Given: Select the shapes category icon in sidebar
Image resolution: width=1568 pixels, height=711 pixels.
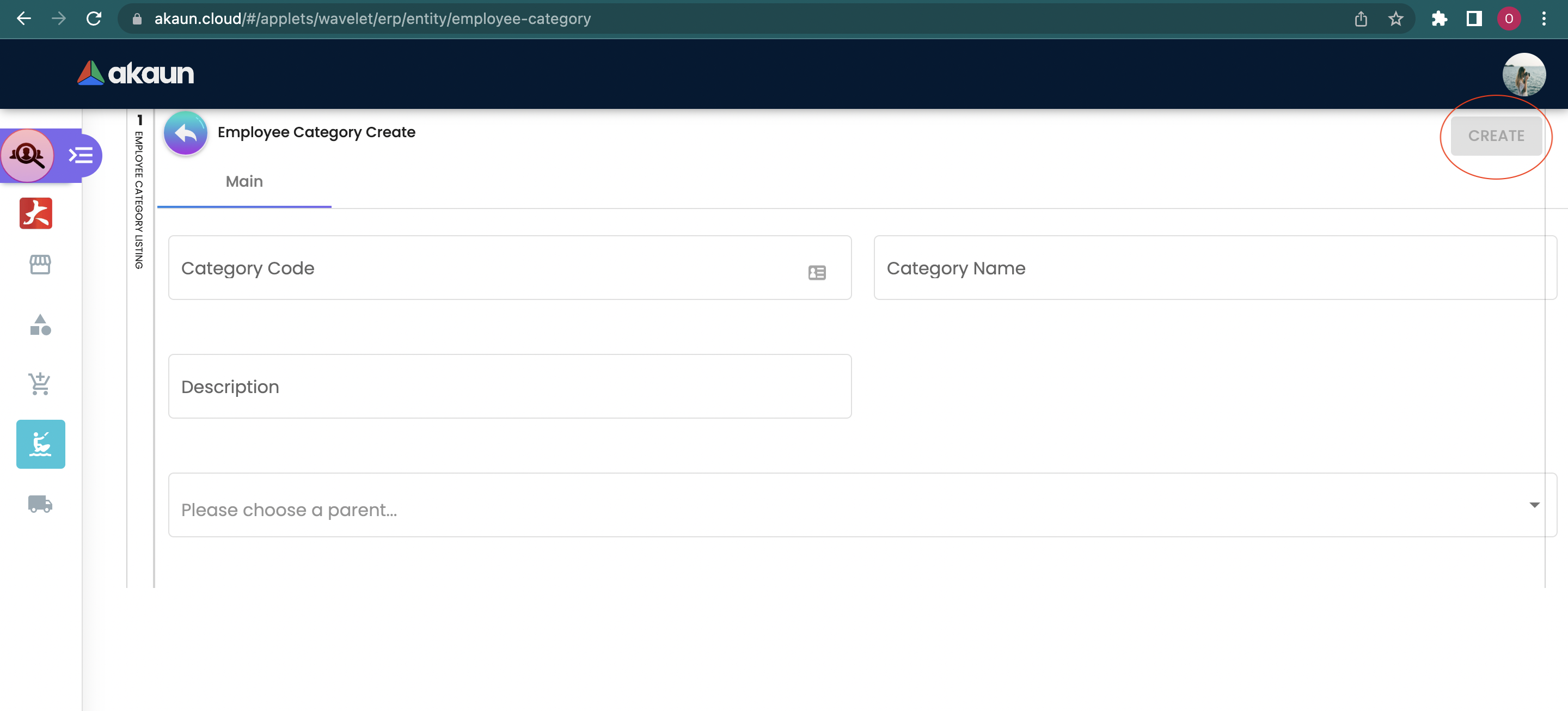Looking at the screenshot, I should tap(40, 325).
